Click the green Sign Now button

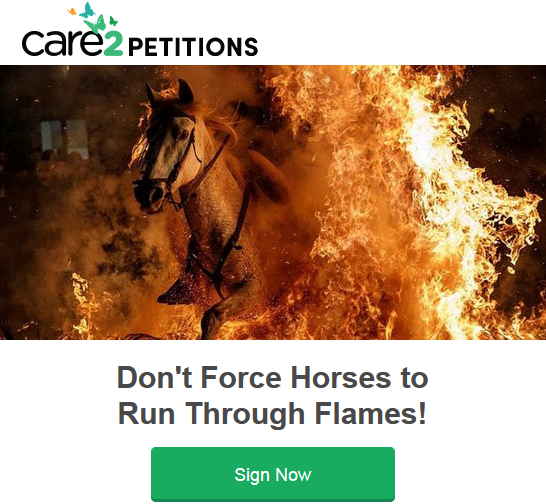tap(273, 474)
